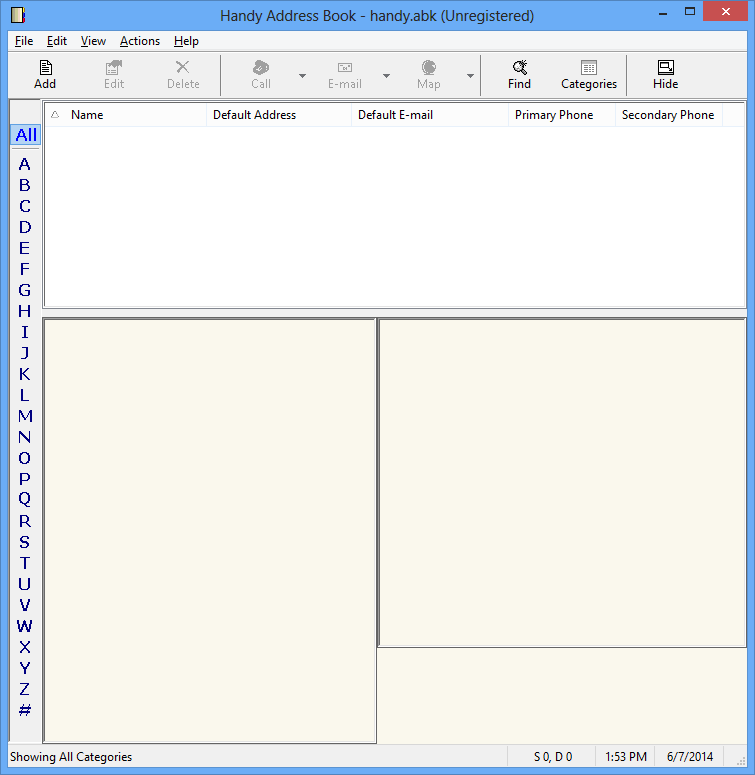Image resolution: width=755 pixels, height=775 pixels.
Task: Filter contacts by the # symbol
Action: click(25, 710)
